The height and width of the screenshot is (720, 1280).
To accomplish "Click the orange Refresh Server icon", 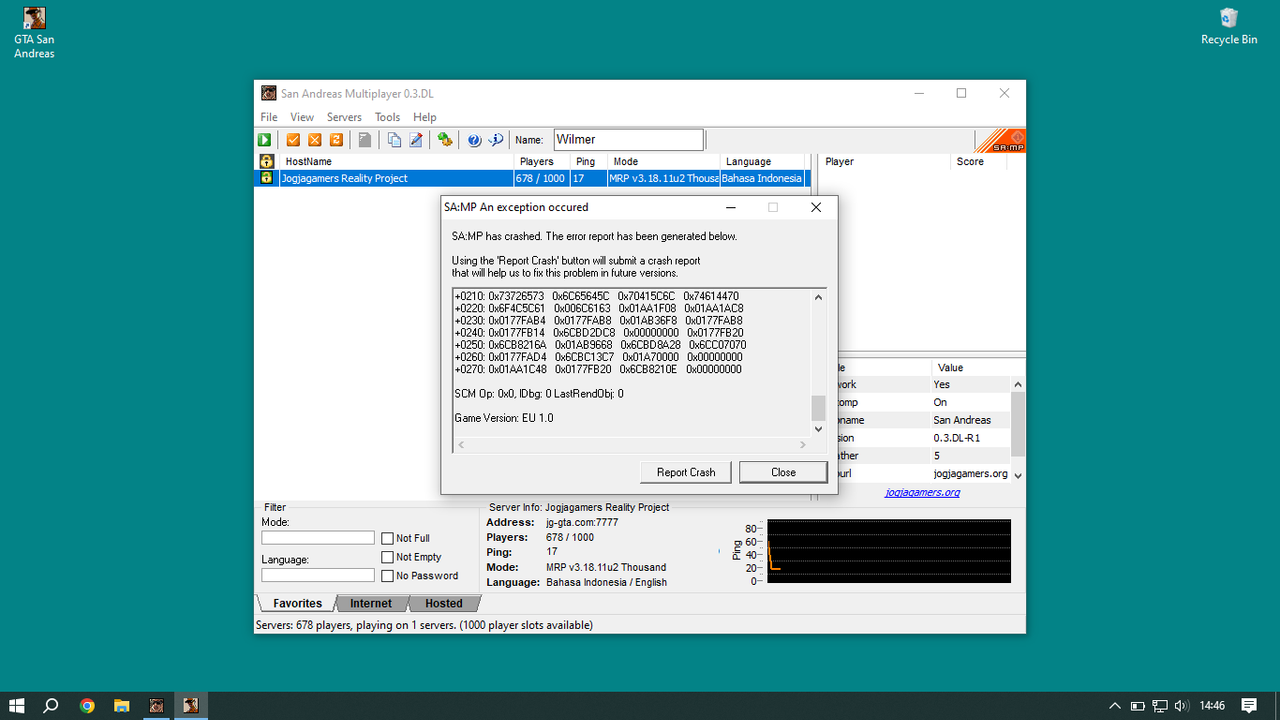I will click(336, 140).
